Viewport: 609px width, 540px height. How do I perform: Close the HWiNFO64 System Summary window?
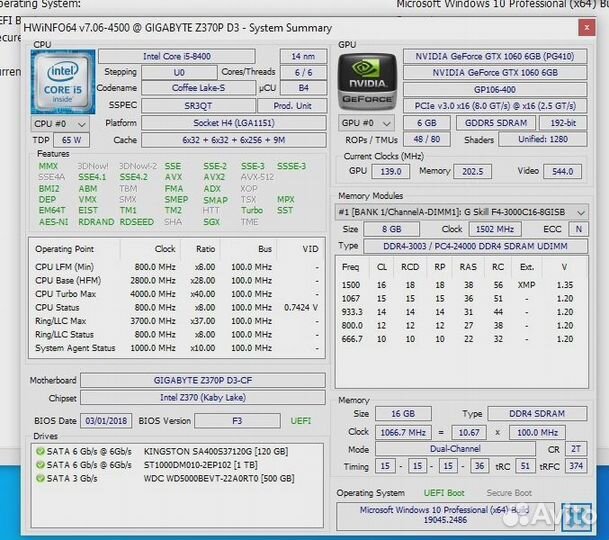(586, 28)
